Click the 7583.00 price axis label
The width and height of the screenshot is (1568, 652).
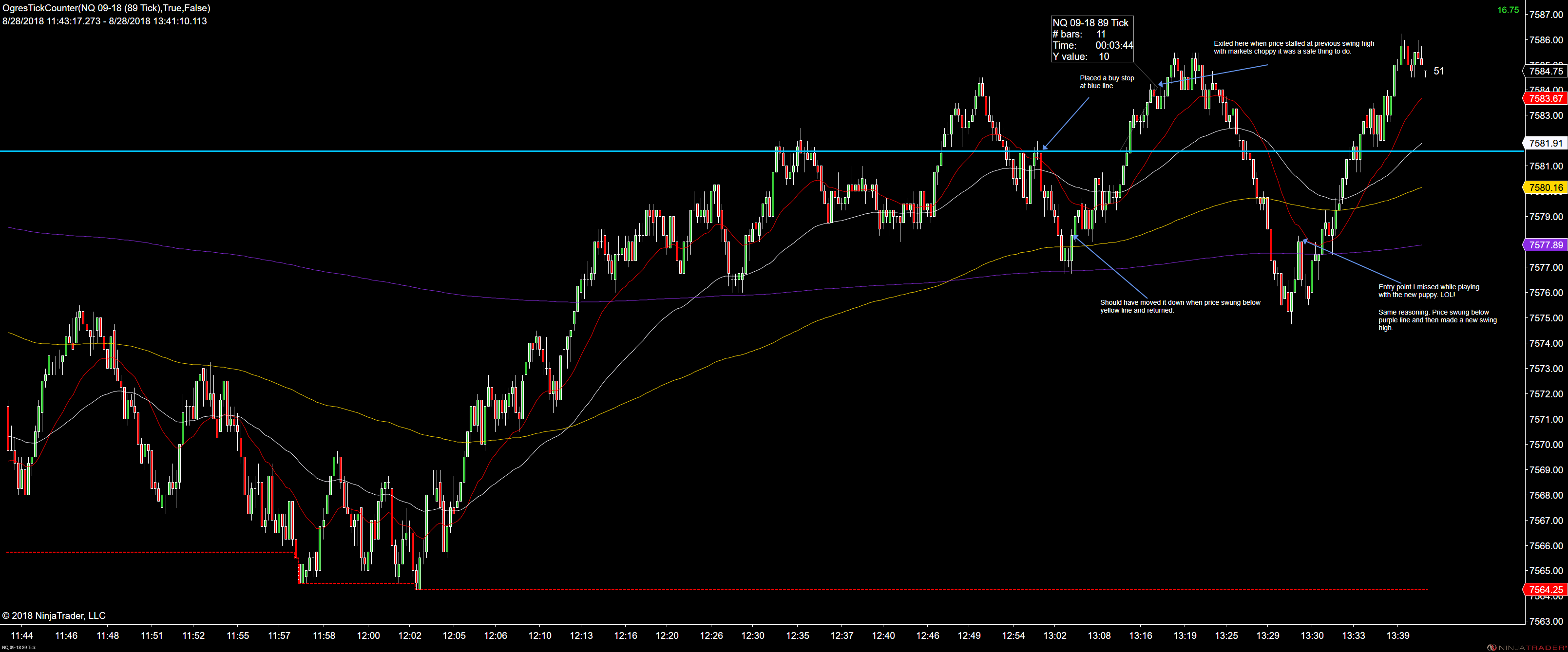click(x=1546, y=115)
